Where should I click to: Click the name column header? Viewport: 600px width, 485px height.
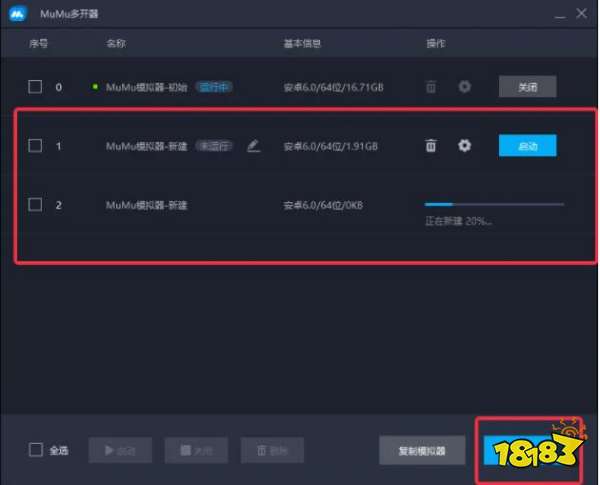click(116, 43)
